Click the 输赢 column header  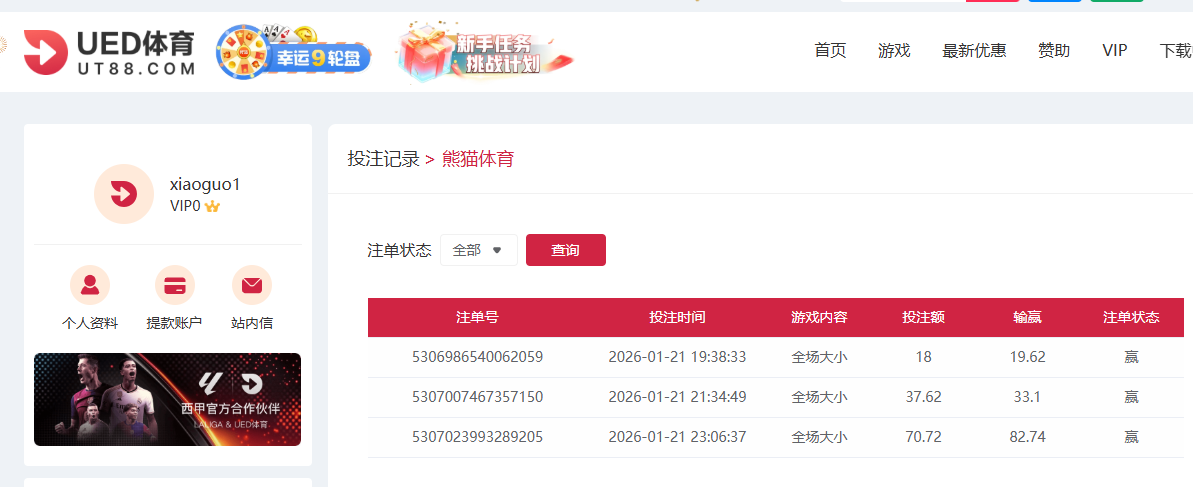click(1027, 317)
